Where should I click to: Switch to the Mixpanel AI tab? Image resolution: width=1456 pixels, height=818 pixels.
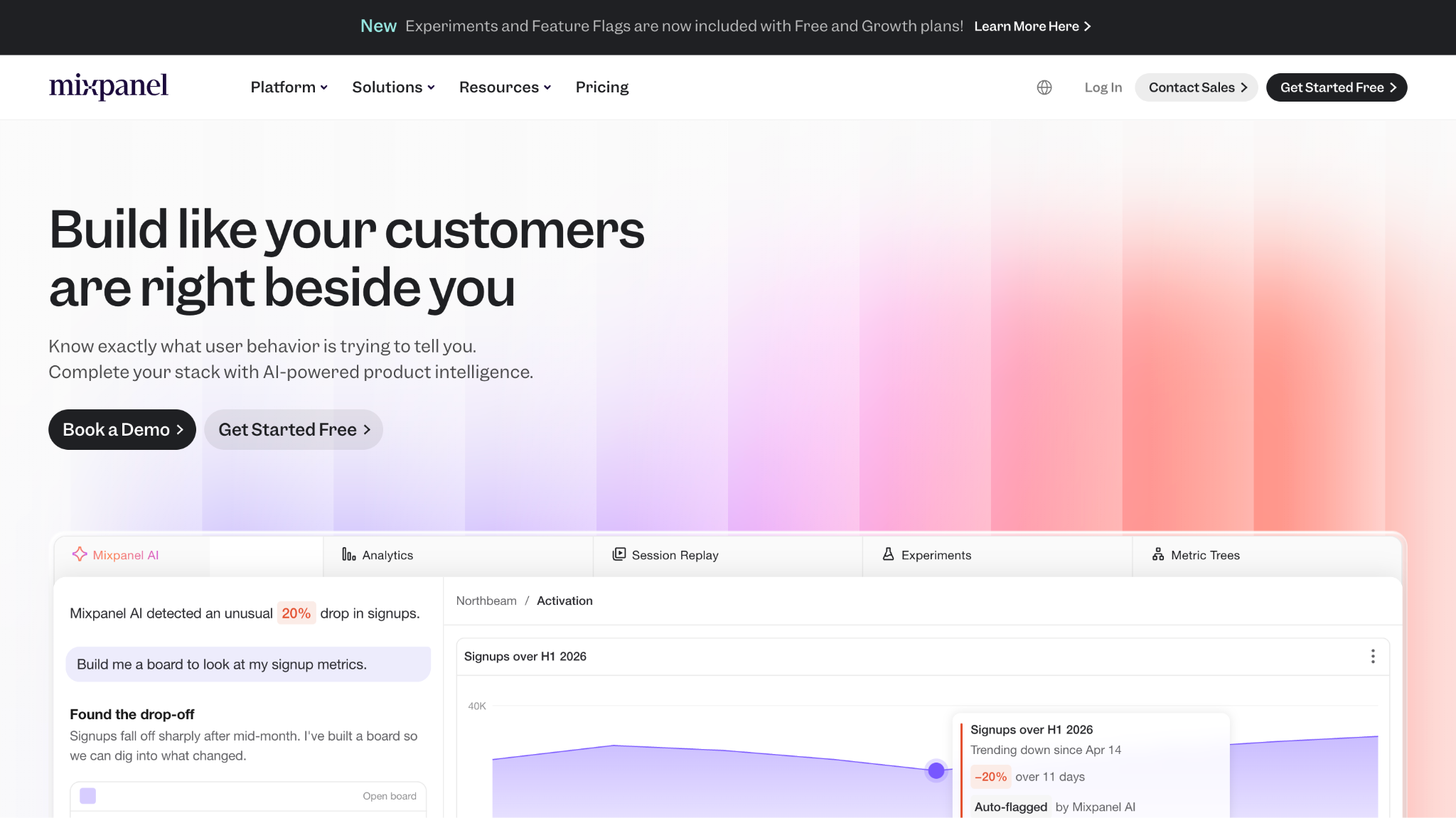click(x=188, y=555)
